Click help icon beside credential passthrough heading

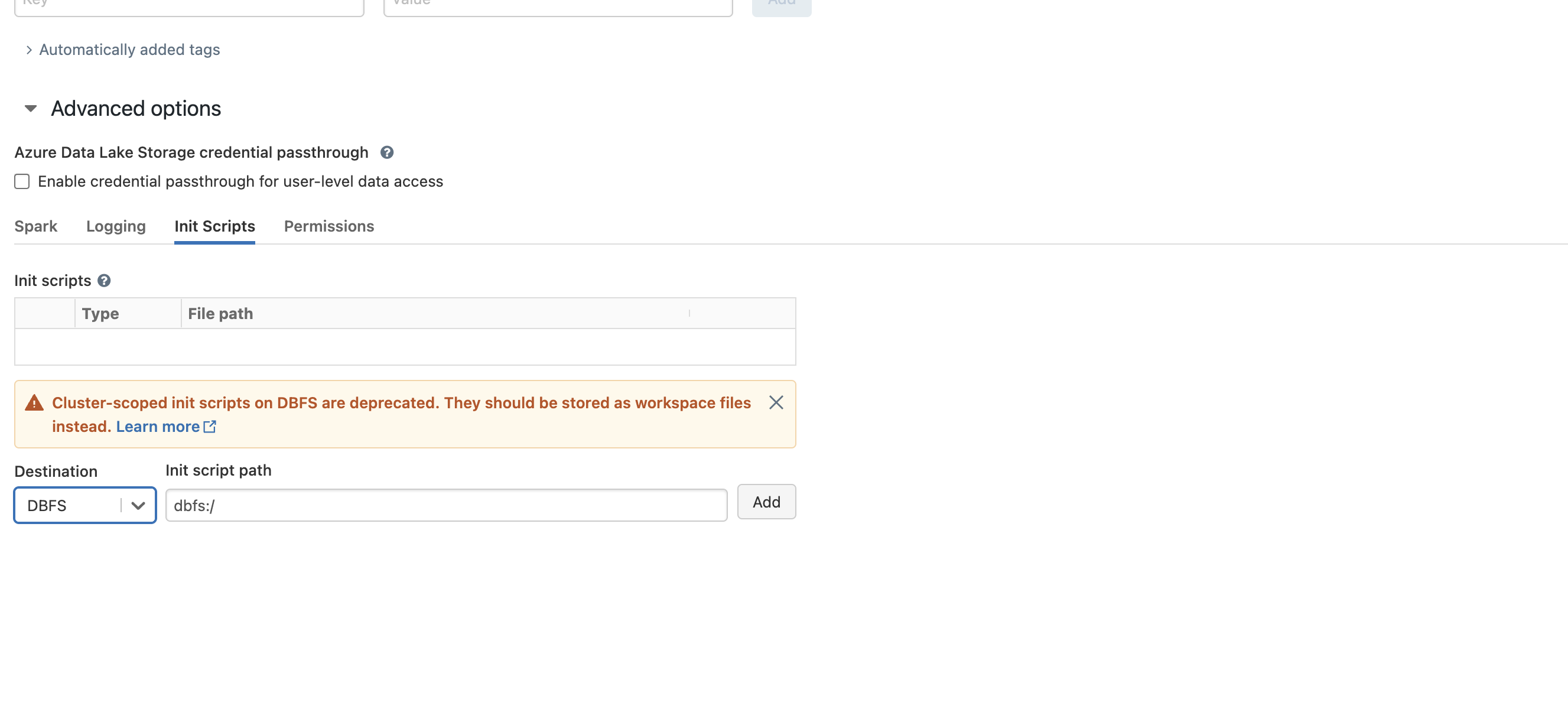point(386,152)
